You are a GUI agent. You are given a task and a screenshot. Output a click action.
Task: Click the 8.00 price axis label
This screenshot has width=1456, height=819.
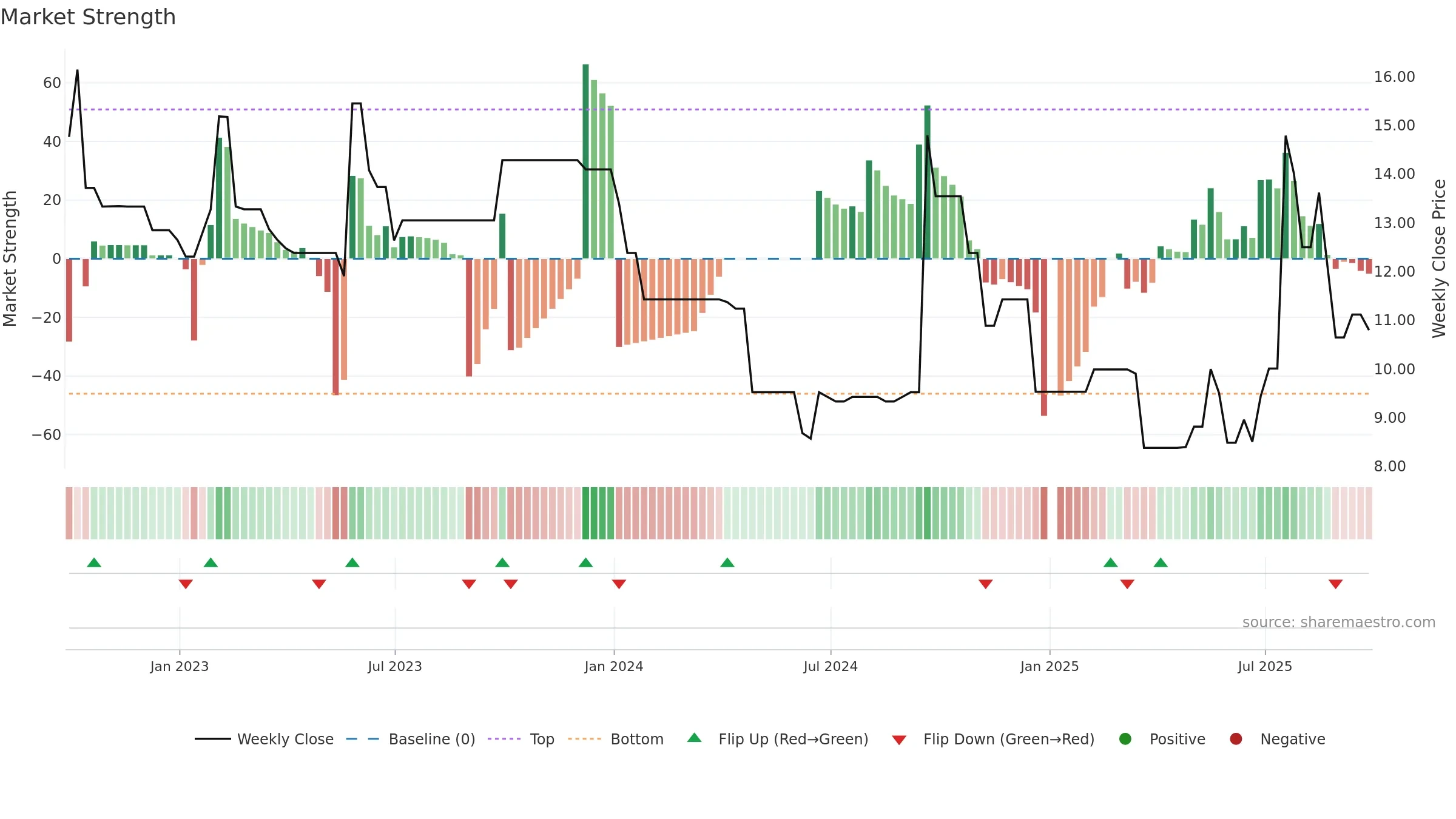tap(1390, 466)
